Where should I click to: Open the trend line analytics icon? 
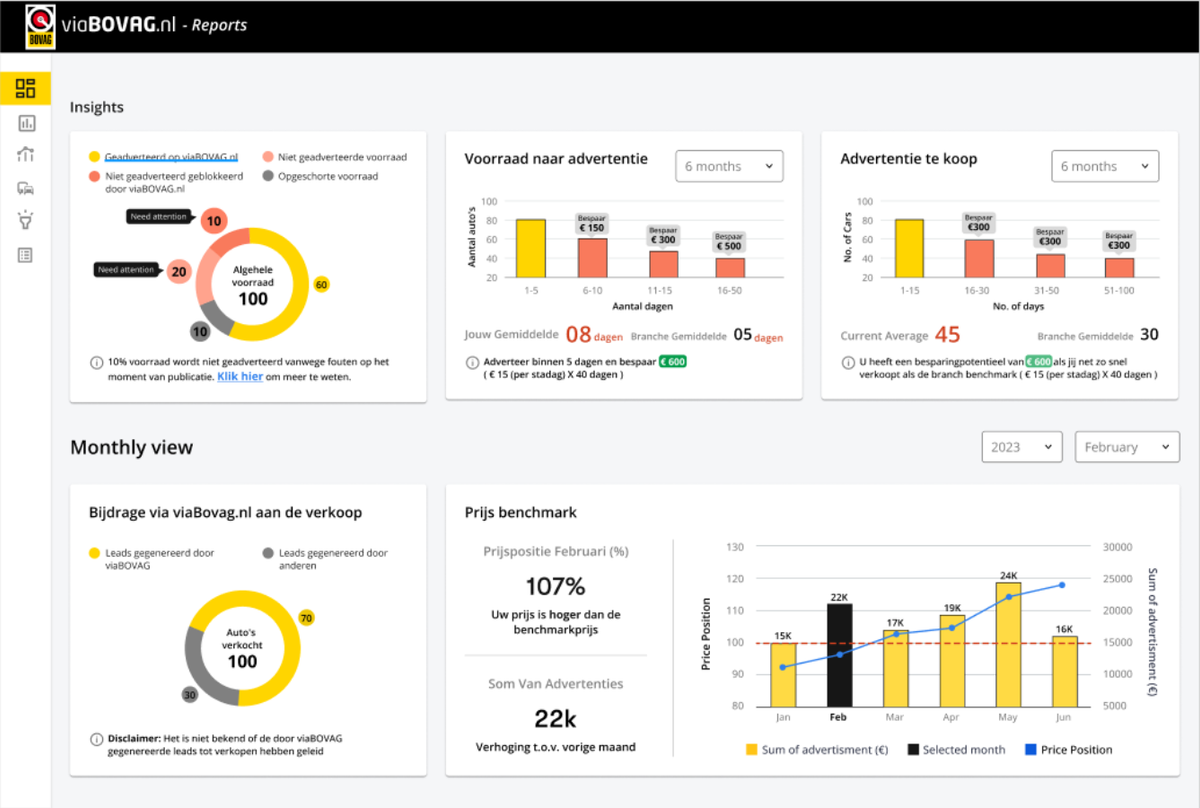(26, 155)
